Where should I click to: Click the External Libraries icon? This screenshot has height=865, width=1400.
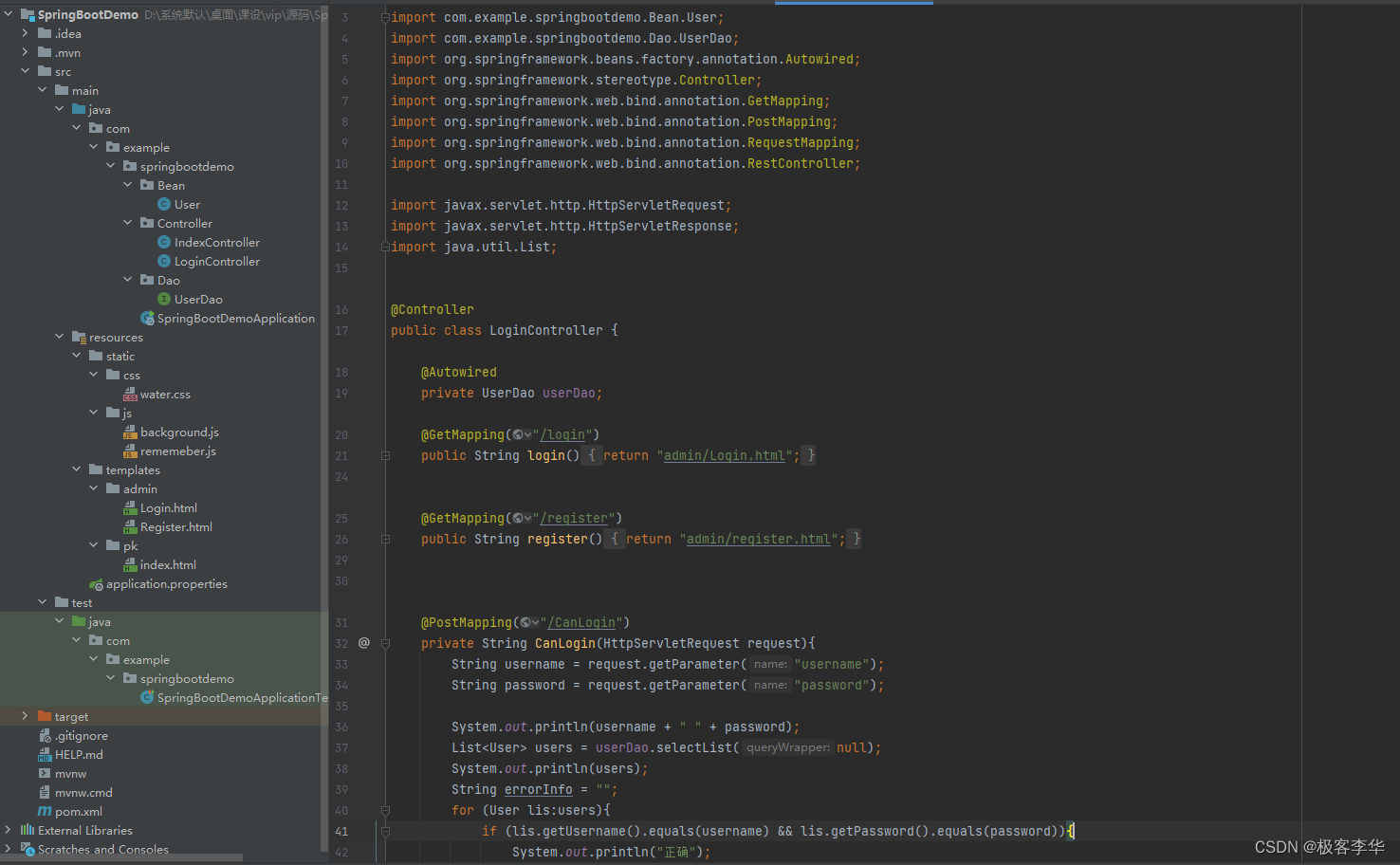(x=28, y=830)
